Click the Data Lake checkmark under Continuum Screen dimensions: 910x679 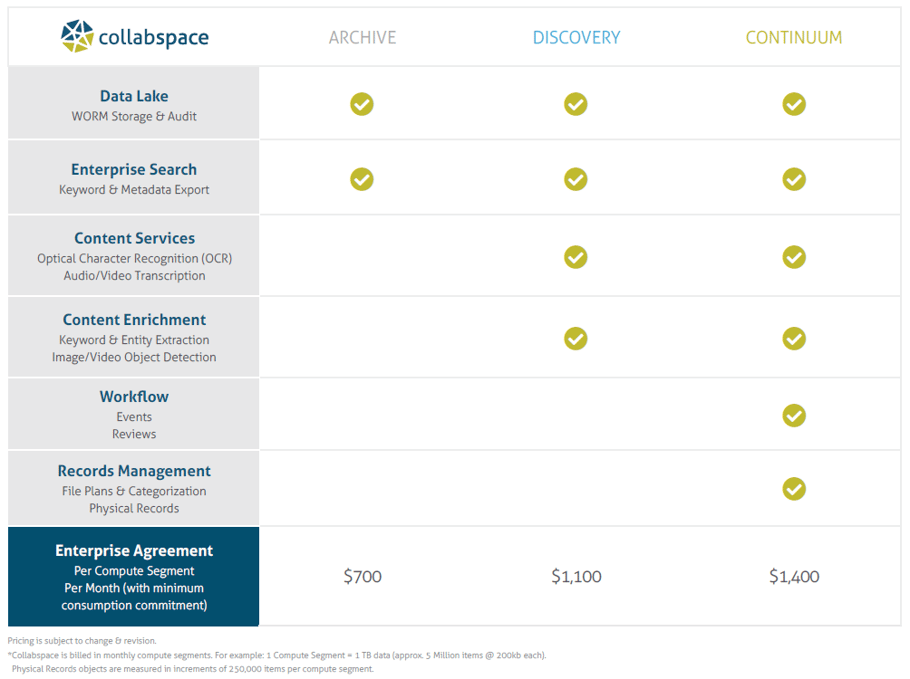[x=794, y=104]
